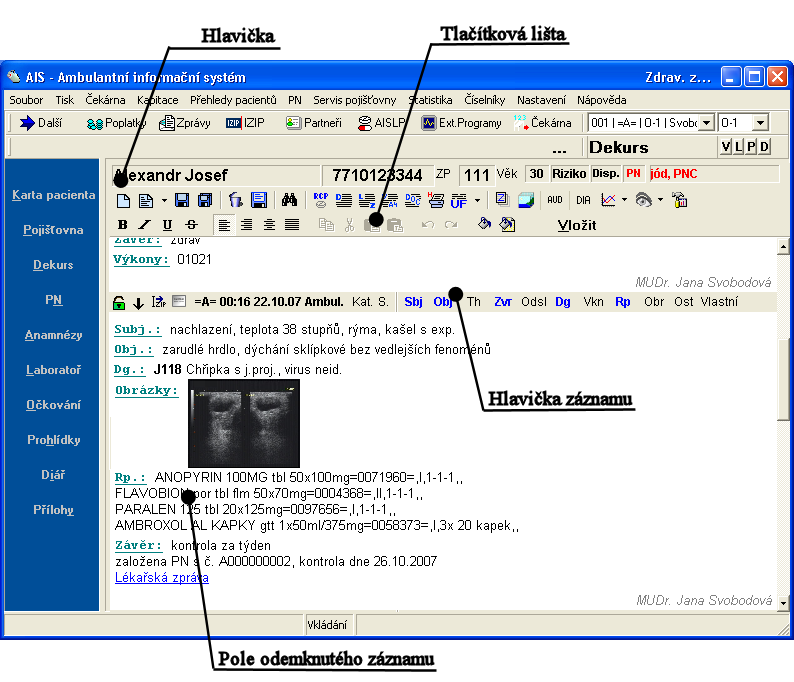Toggle underline text formatting

(167, 225)
